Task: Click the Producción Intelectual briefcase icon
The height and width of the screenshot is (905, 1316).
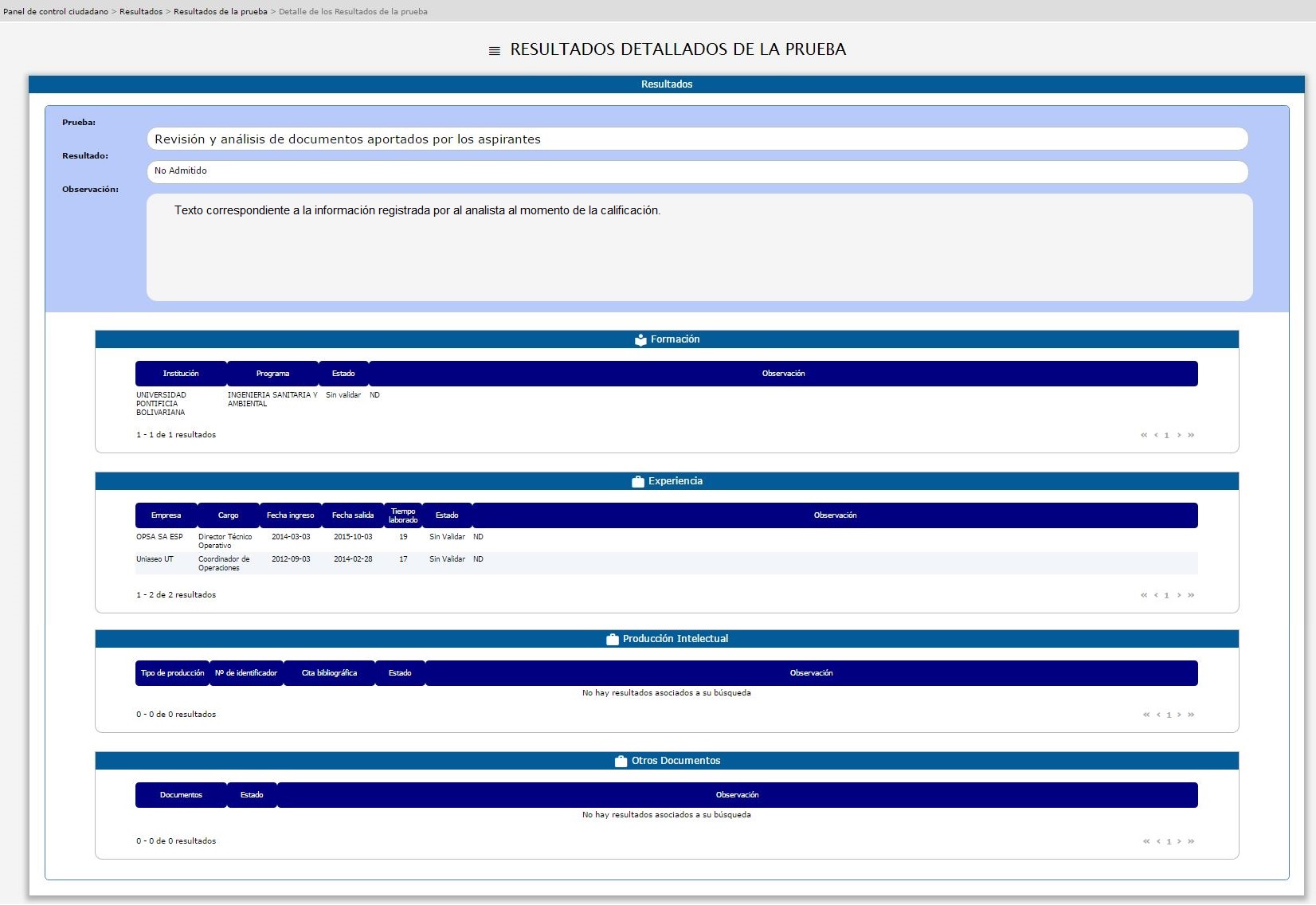Action: 612,640
